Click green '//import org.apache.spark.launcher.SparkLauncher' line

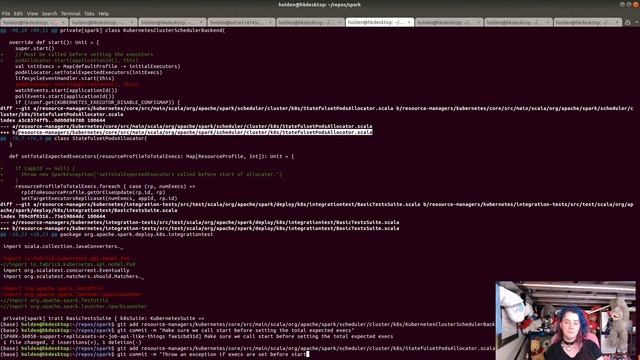(x=73, y=306)
